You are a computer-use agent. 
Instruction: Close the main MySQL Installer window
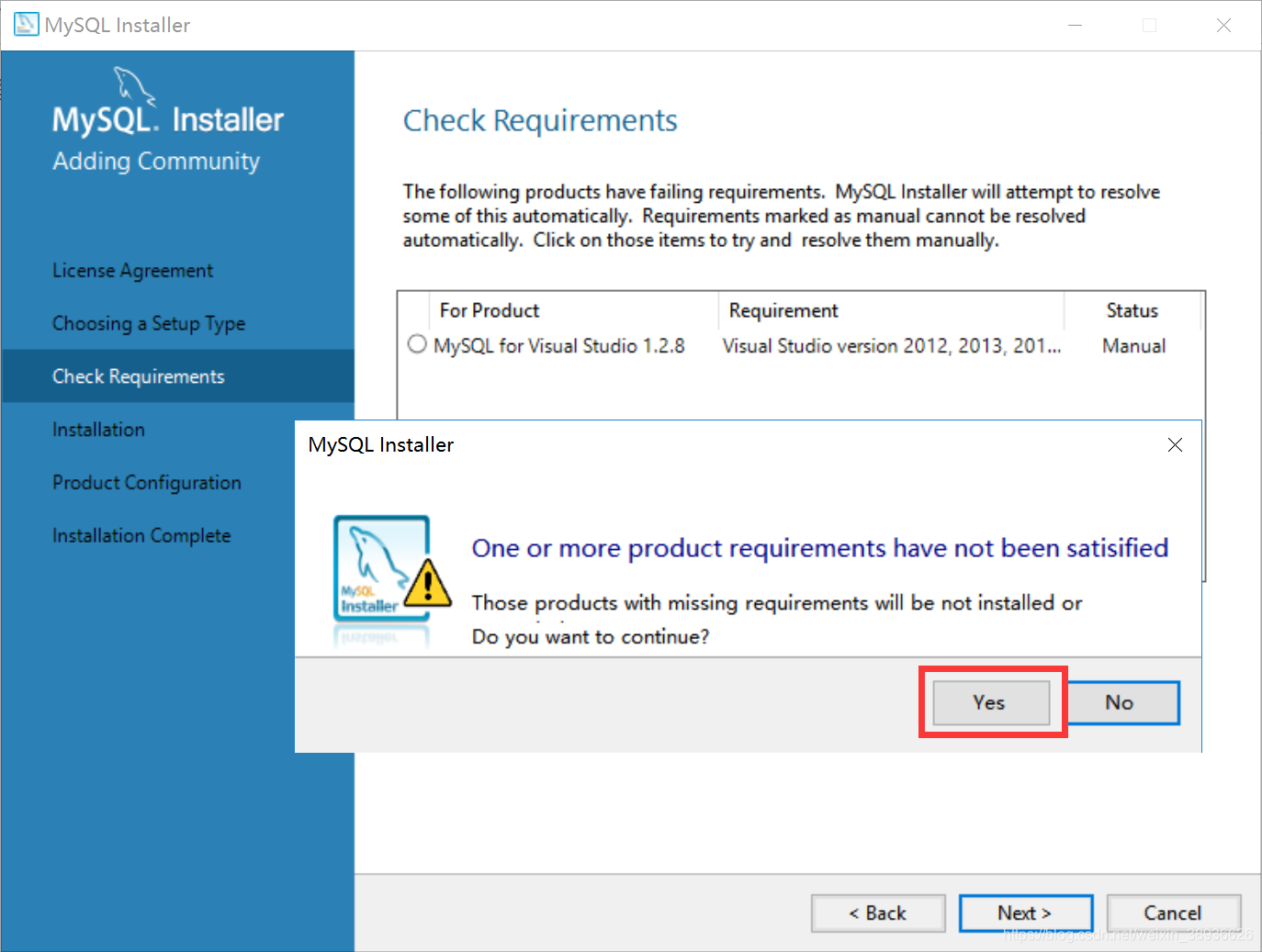[x=1223, y=25]
